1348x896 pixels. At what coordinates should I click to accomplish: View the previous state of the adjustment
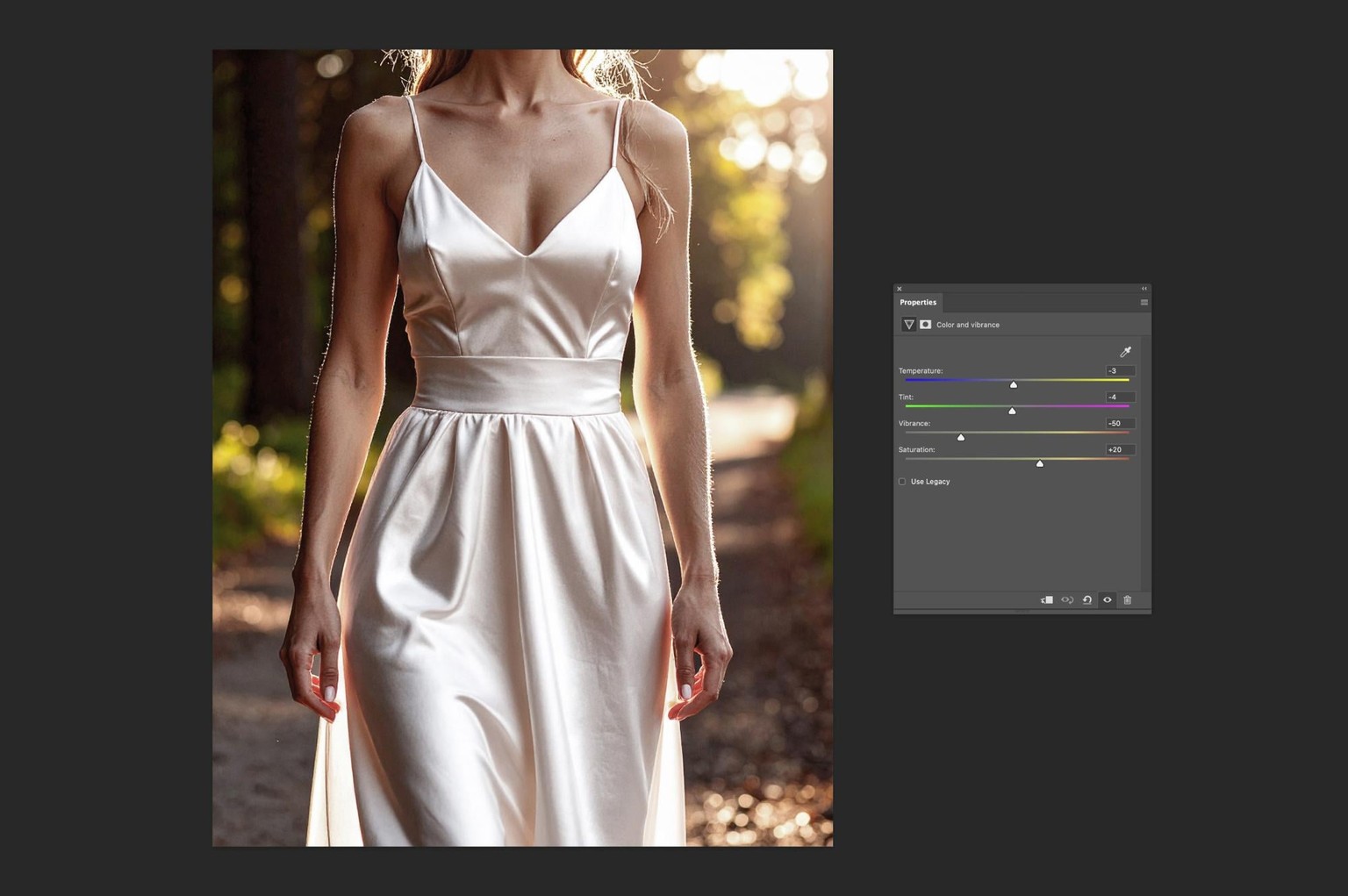[x=1067, y=600]
